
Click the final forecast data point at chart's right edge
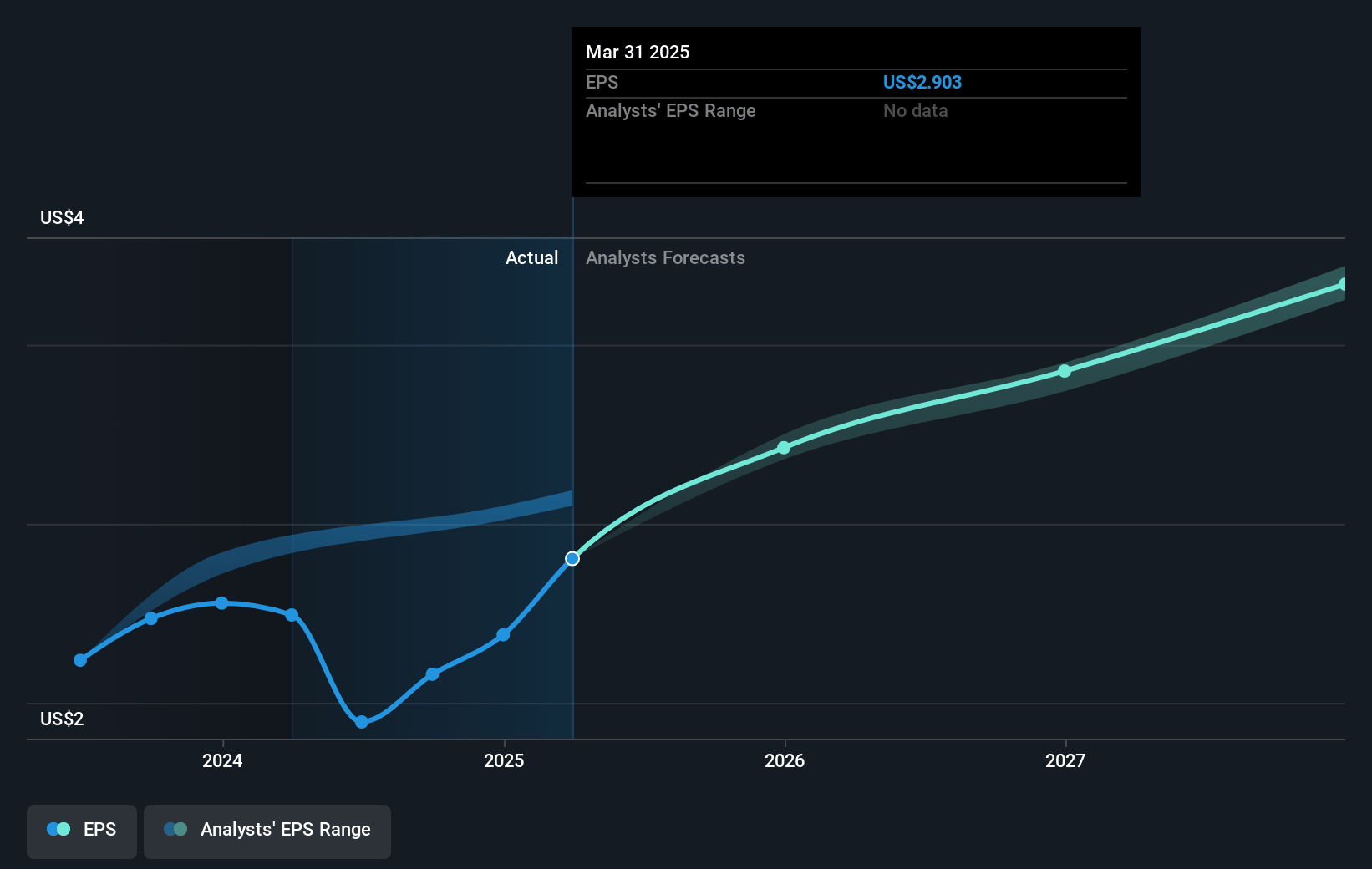[x=1343, y=285]
